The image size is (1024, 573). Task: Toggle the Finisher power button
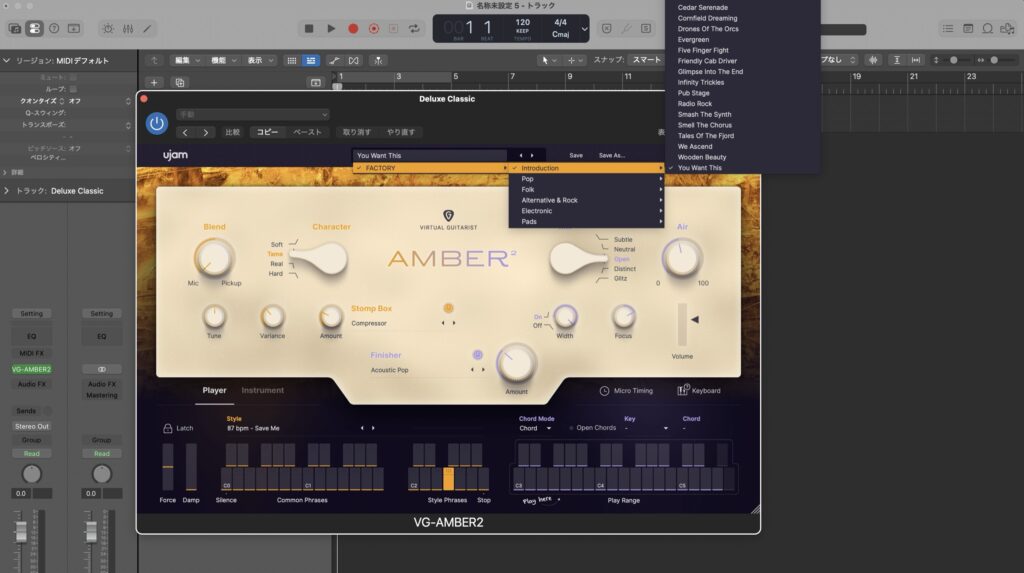tap(477, 355)
